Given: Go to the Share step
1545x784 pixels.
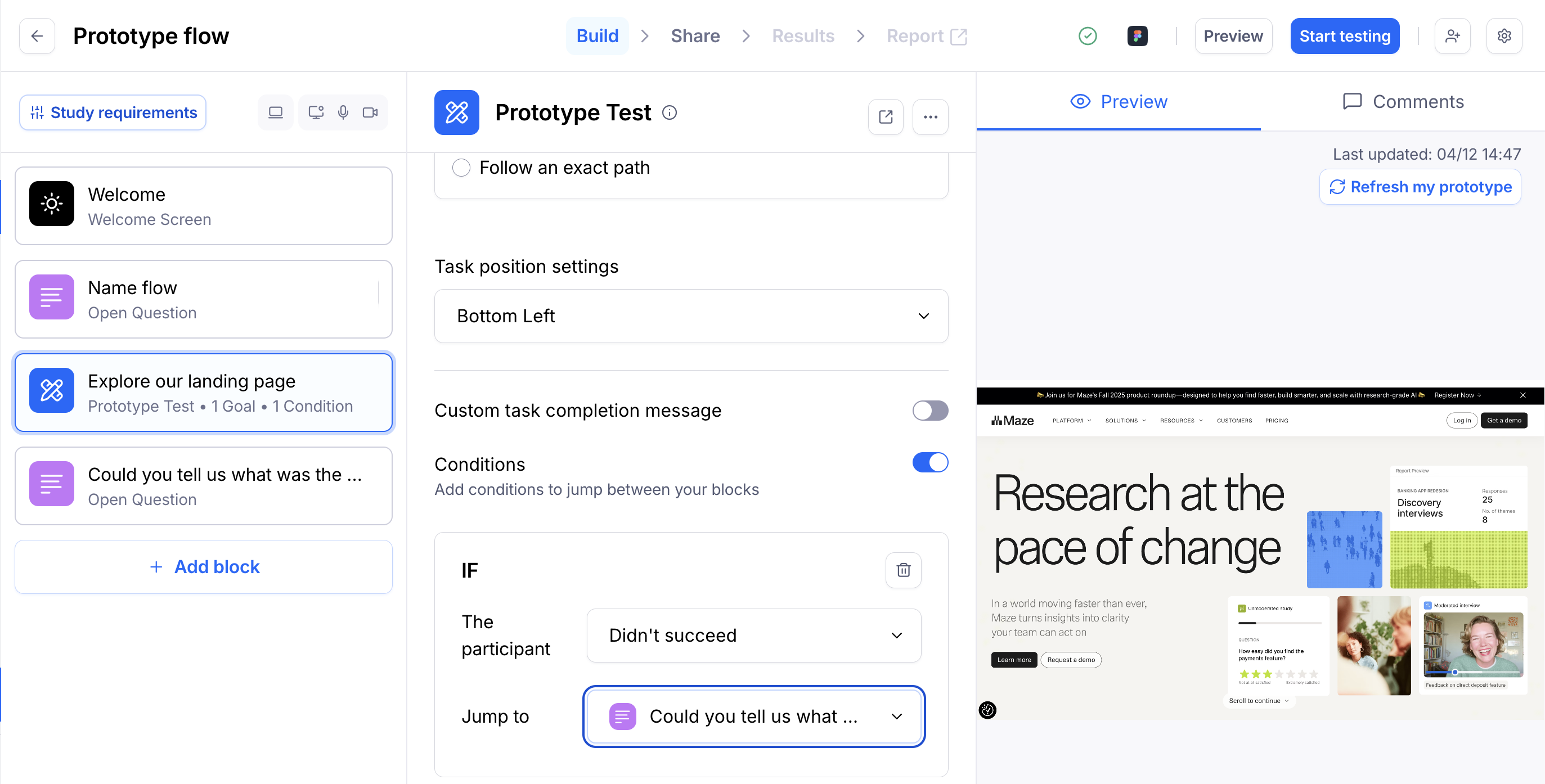Looking at the screenshot, I should 694,36.
